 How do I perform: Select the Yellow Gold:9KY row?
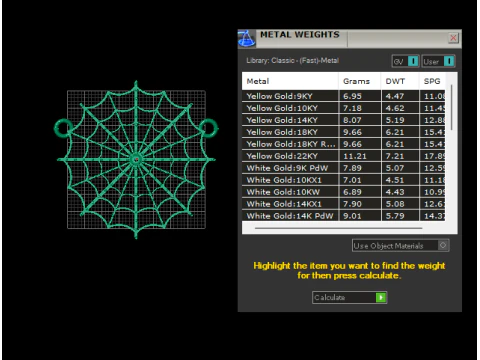pos(344,96)
